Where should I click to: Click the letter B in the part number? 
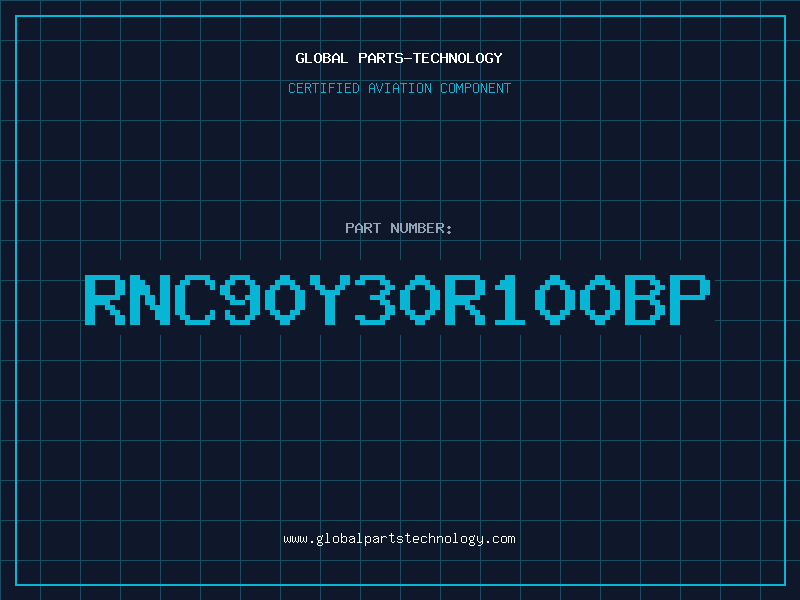(x=645, y=300)
